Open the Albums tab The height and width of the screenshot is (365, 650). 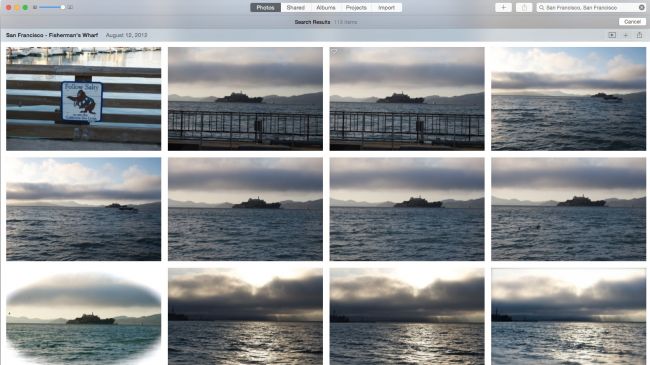(326, 7)
